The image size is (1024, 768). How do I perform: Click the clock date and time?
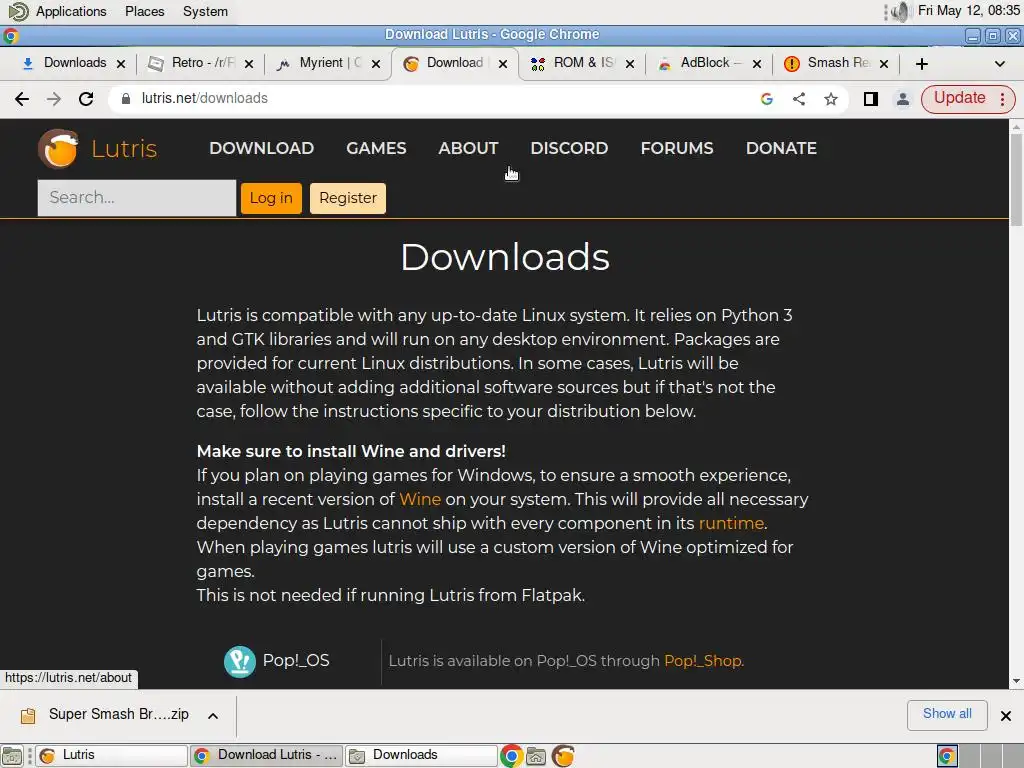[x=968, y=11]
